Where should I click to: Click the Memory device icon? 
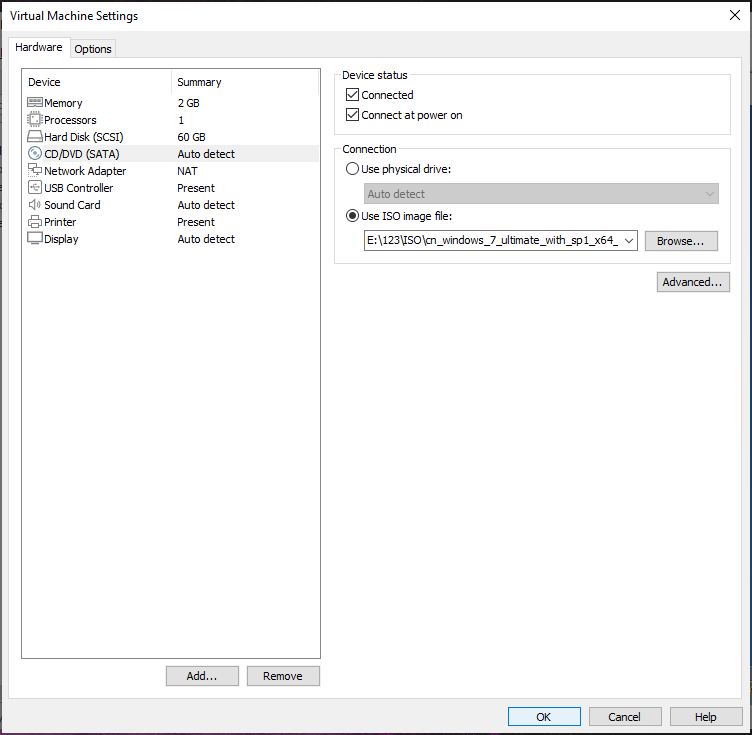click(35, 103)
